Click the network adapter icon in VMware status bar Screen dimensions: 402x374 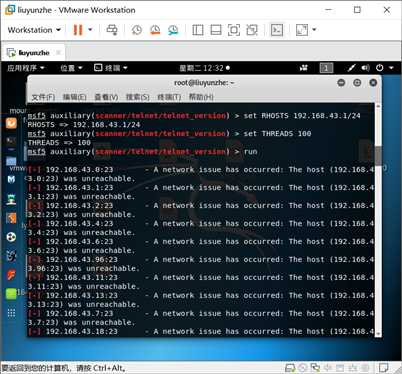pos(315,368)
